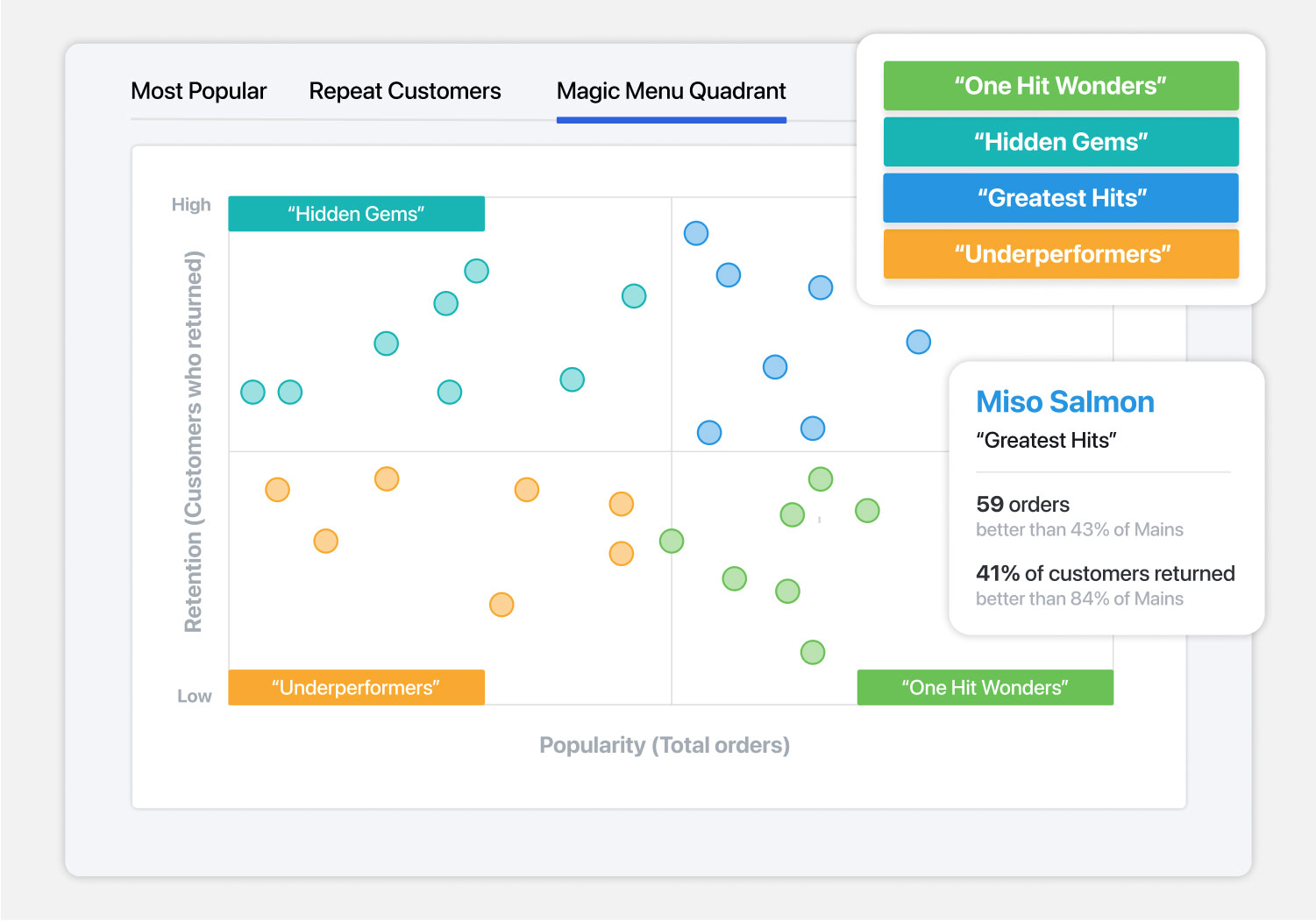Viewport: 1316px width, 921px height.
Task: Select the highest teal Hidden Gems dot
Action: click(x=476, y=271)
